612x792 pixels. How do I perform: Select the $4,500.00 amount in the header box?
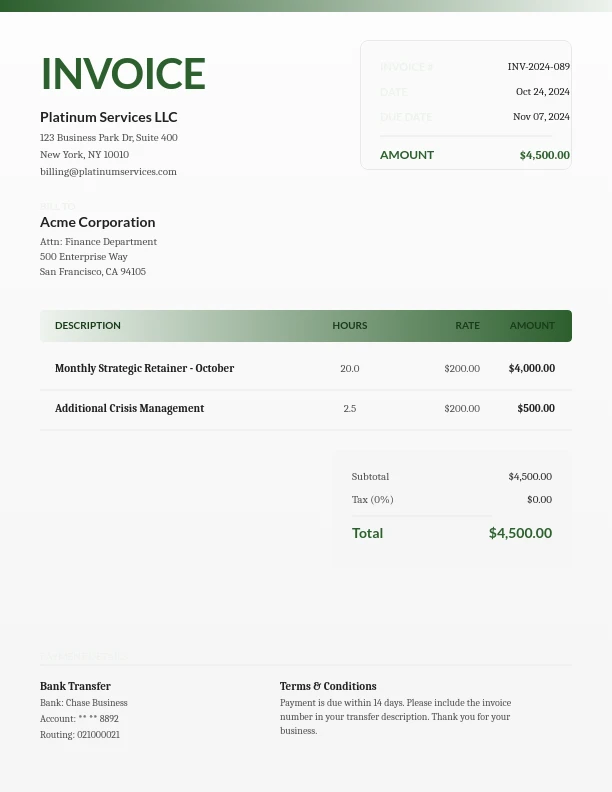pyautogui.click(x=544, y=155)
